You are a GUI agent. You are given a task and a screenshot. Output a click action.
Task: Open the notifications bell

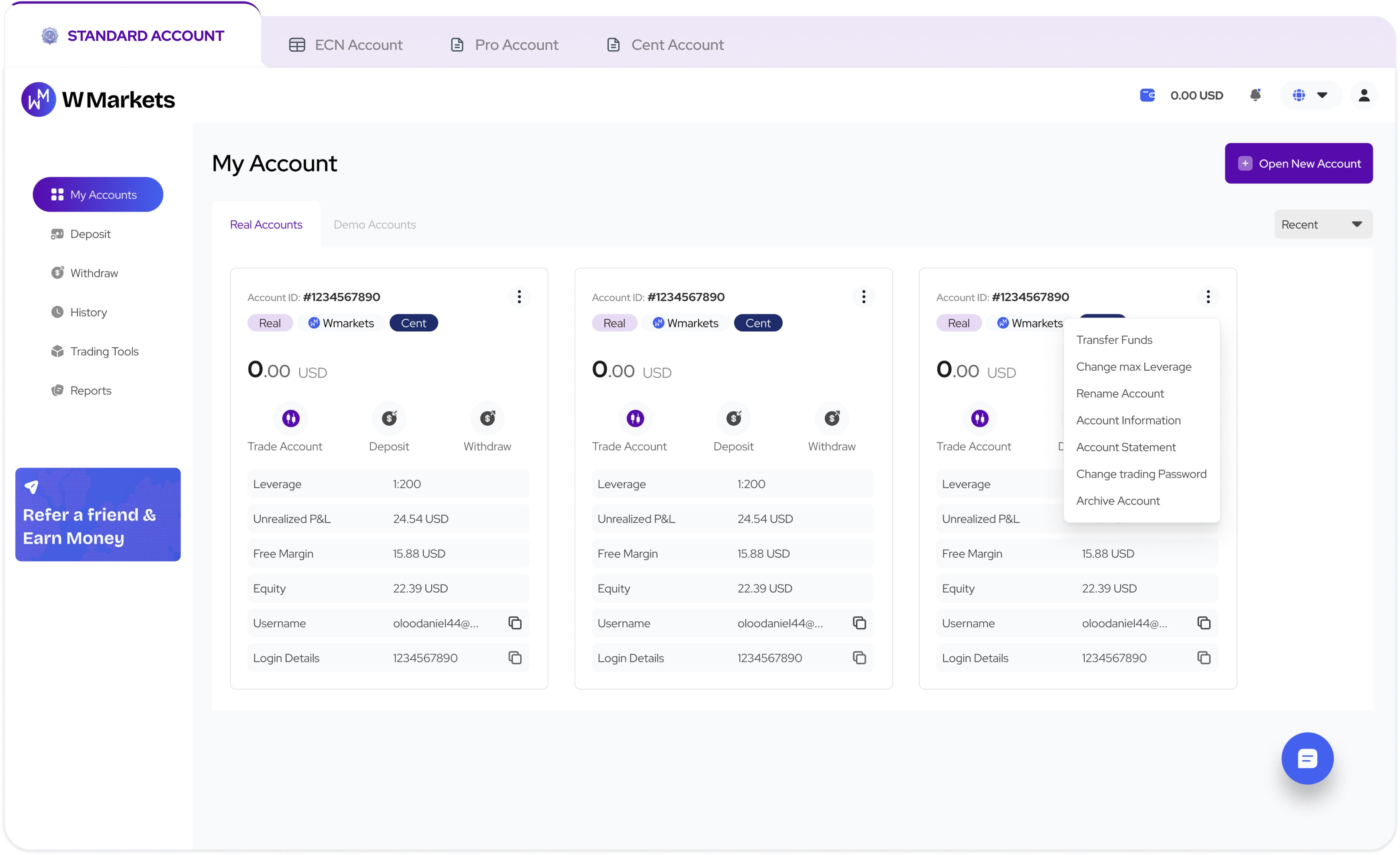(x=1256, y=95)
